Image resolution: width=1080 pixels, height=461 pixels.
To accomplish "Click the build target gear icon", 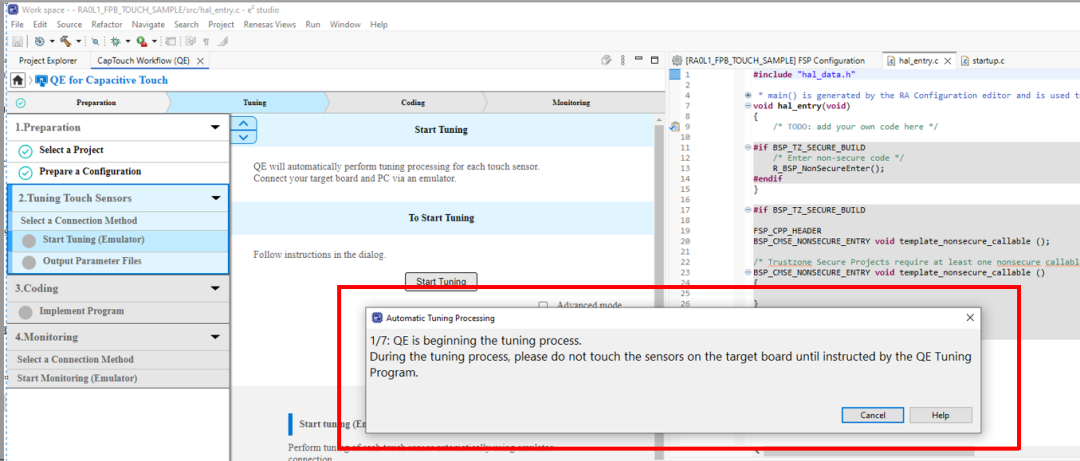I will (x=39, y=41).
